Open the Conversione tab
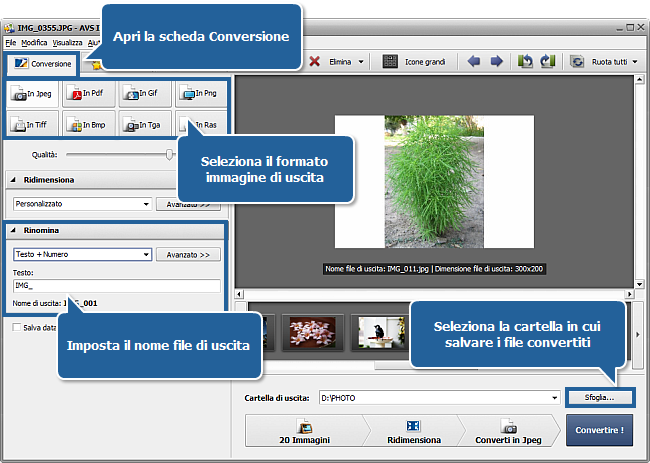 pyautogui.click(x=40, y=63)
